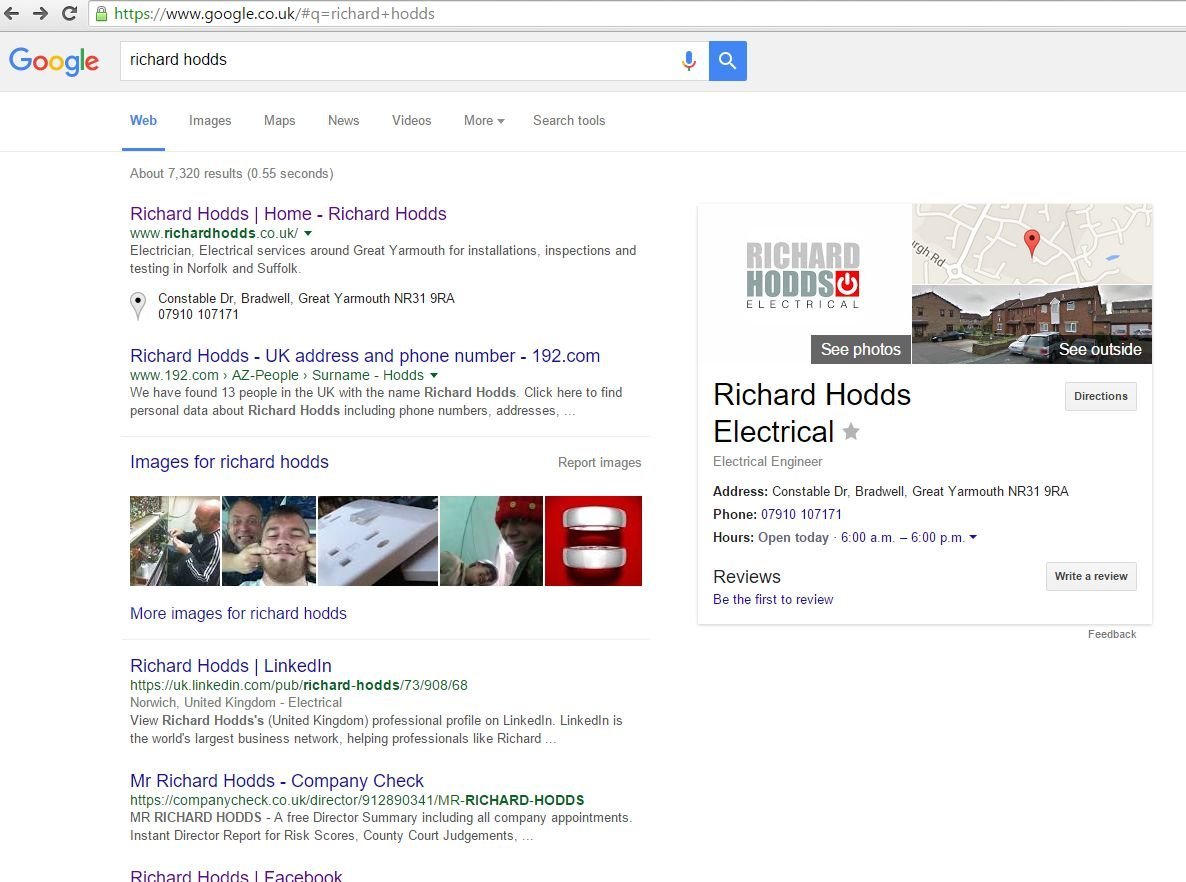Open the man at fish tank image
Viewport: 1186px width, 882px height.
(175, 541)
